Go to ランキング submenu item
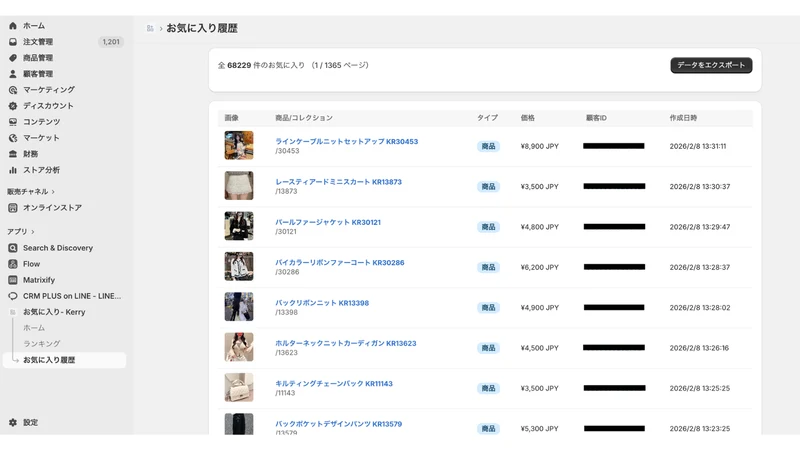 [42, 344]
